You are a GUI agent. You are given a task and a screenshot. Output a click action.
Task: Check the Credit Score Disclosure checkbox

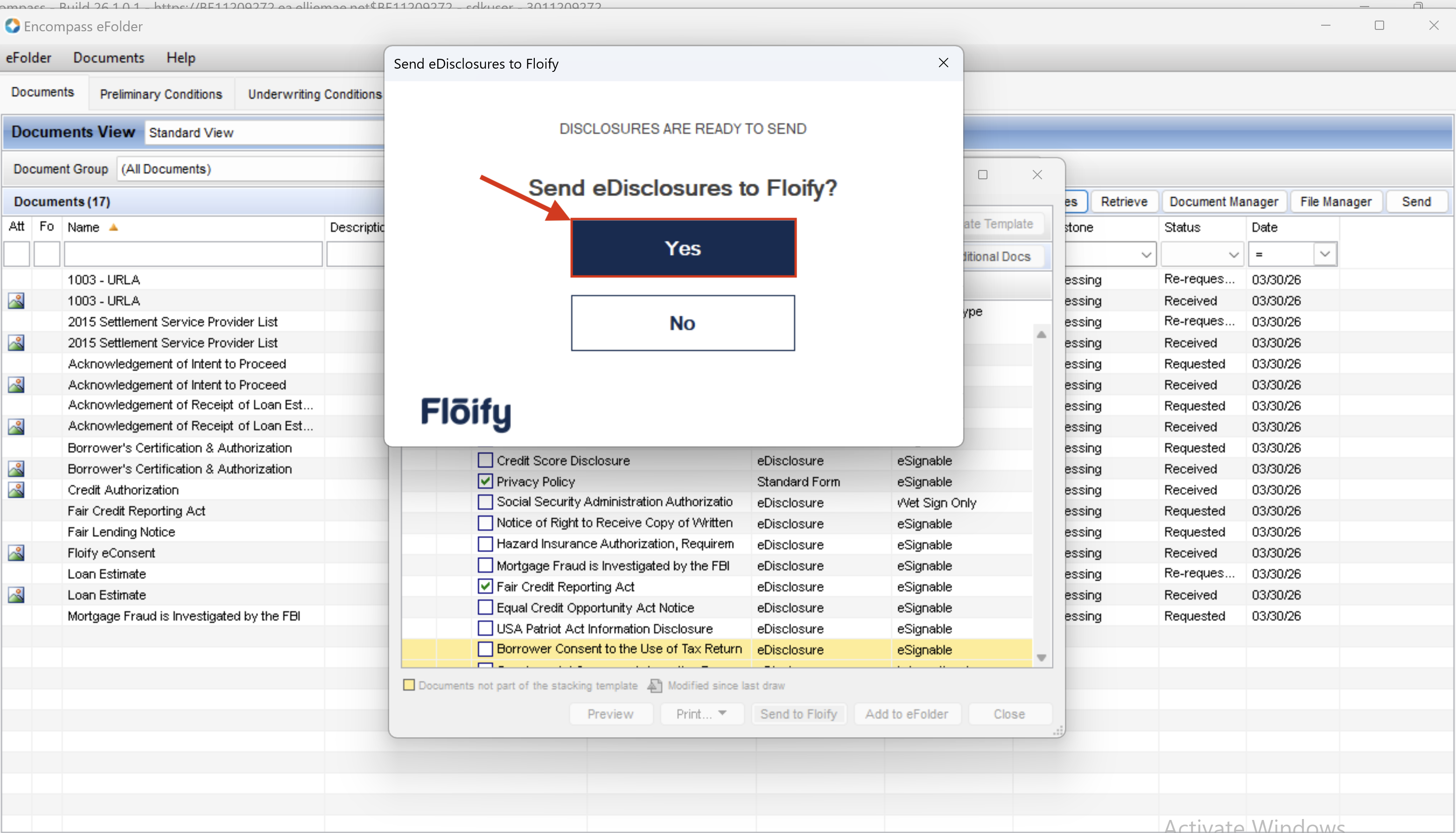click(485, 460)
